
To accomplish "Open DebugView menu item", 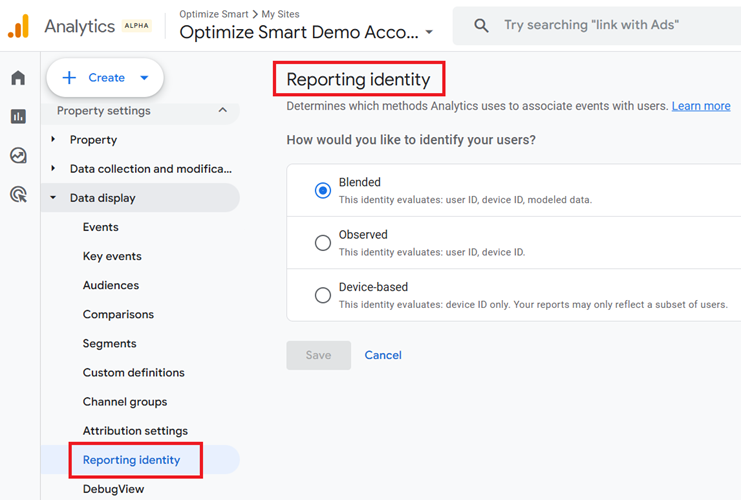I will click(x=113, y=489).
